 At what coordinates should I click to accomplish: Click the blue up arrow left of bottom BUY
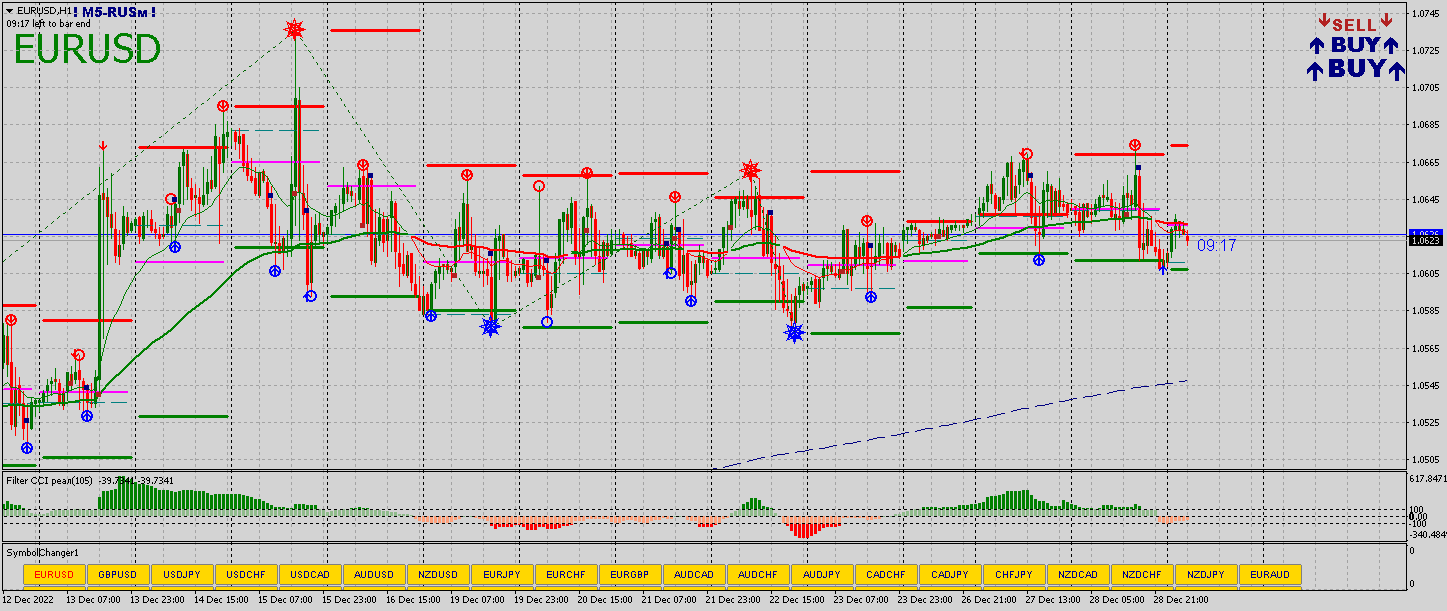point(1315,69)
